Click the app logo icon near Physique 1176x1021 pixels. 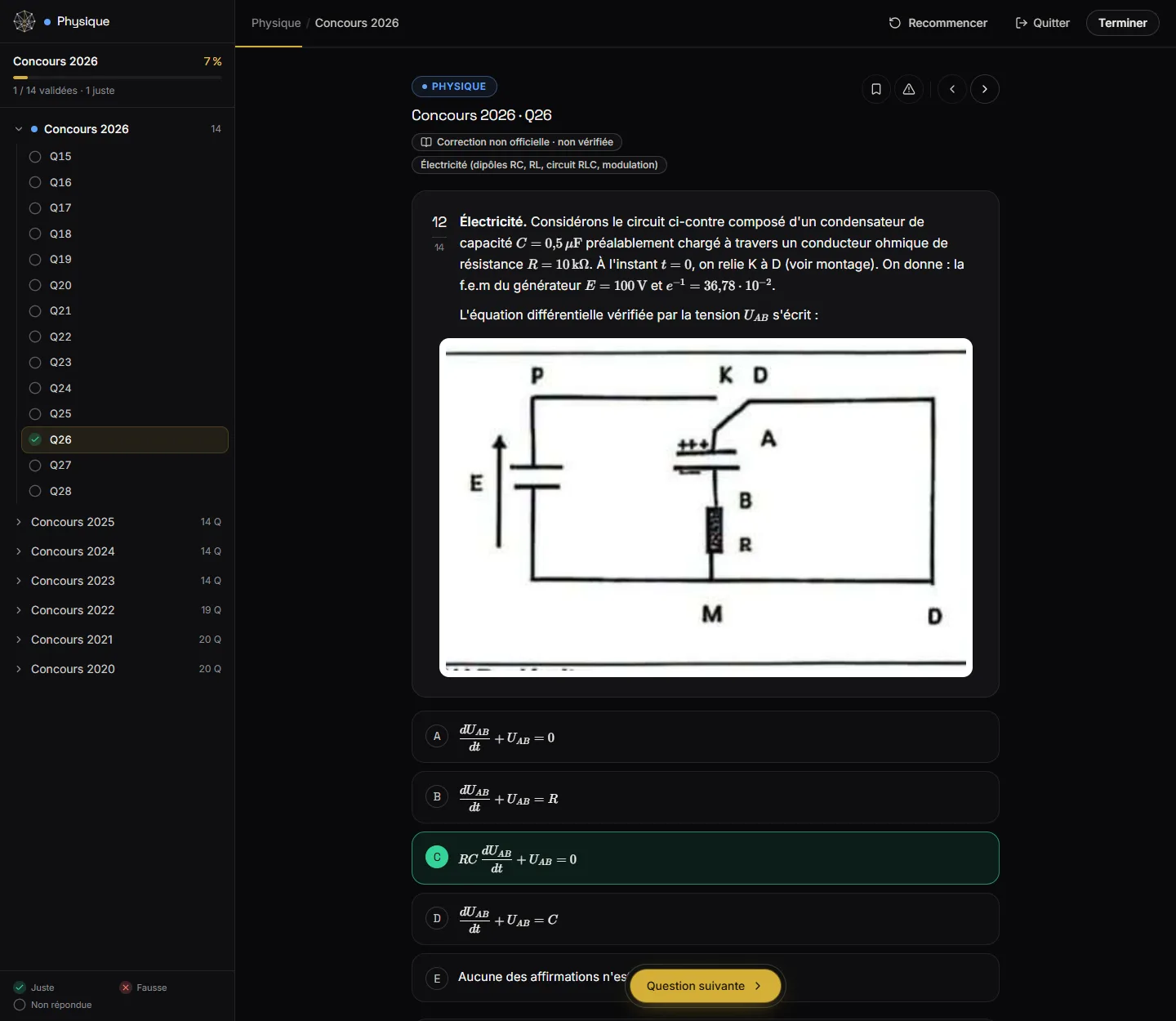[24, 21]
